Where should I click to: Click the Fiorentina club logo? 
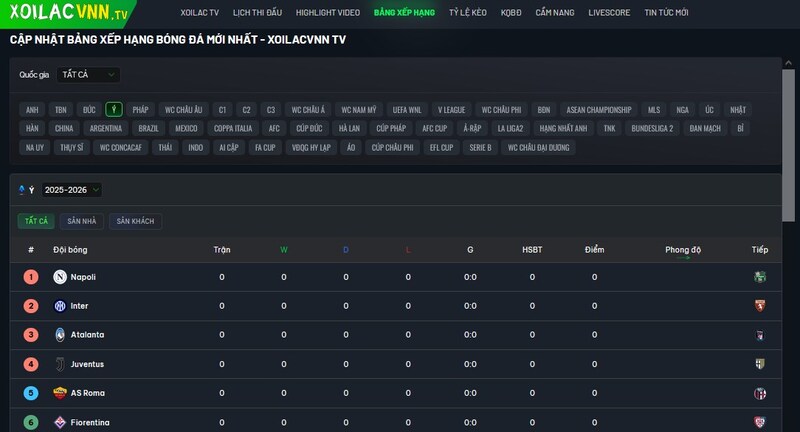coord(60,422)
